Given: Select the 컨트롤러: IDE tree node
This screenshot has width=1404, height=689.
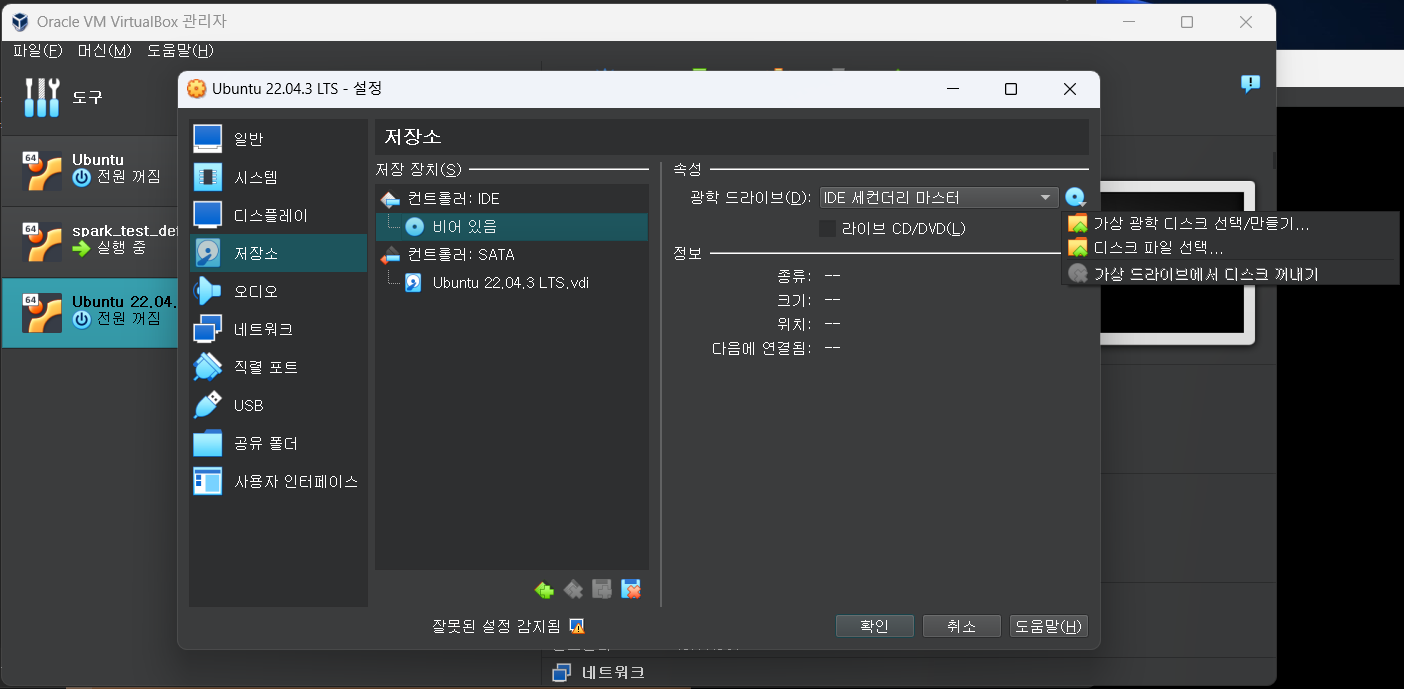Looking at the screenshot, I should coord(511,199).
